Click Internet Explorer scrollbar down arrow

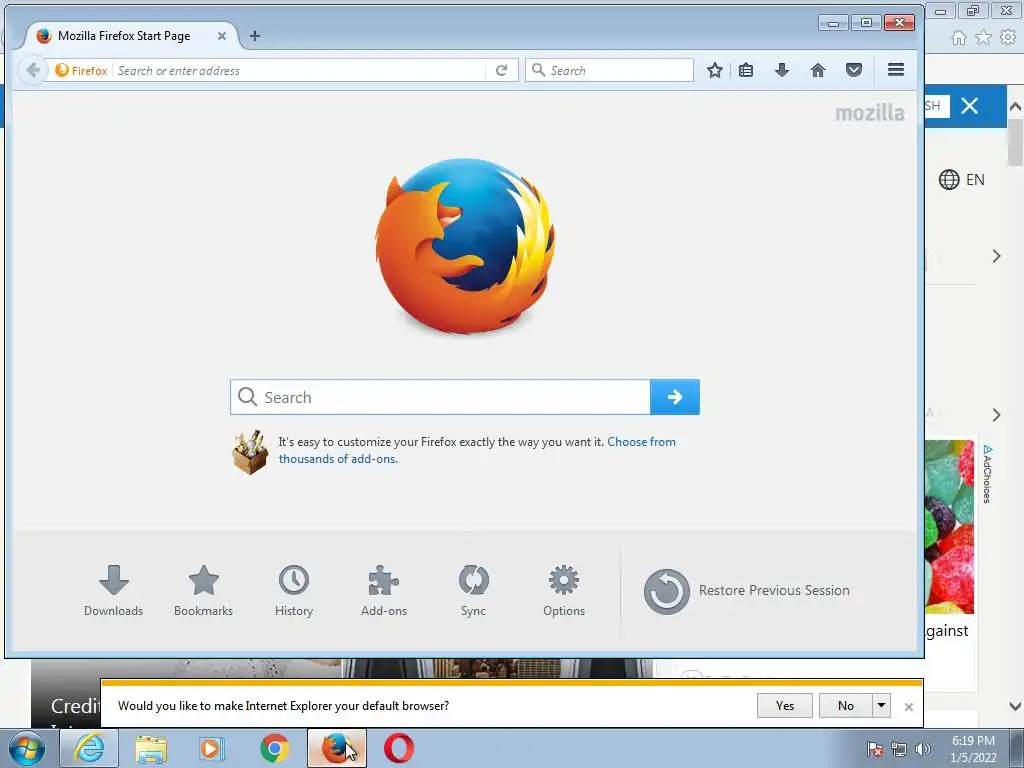click(1015, 706)
